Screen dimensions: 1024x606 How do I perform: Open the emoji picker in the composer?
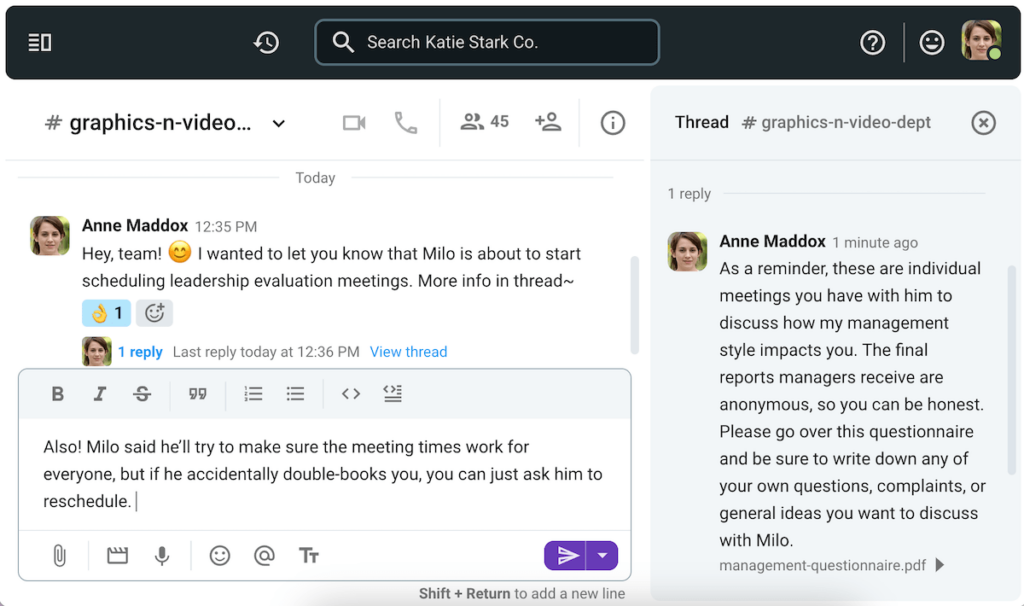click(x=220, y=555)
